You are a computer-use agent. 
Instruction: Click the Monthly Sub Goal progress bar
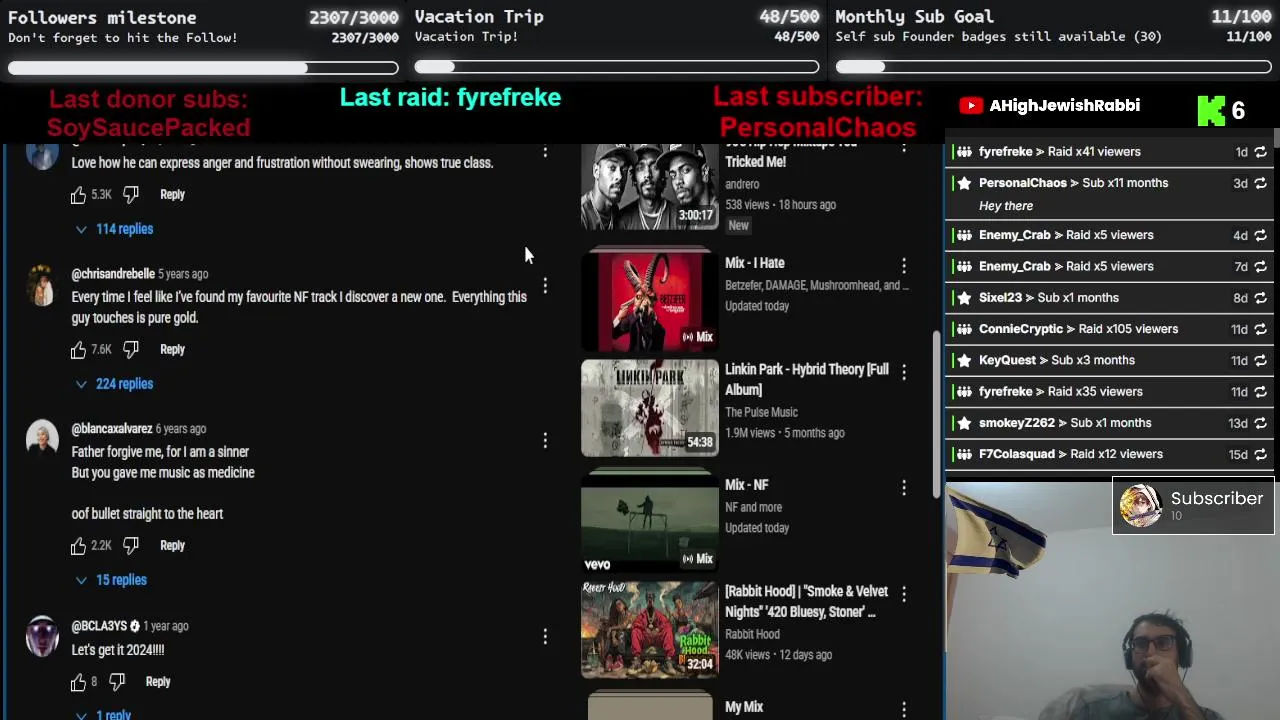coord(1053,67)
